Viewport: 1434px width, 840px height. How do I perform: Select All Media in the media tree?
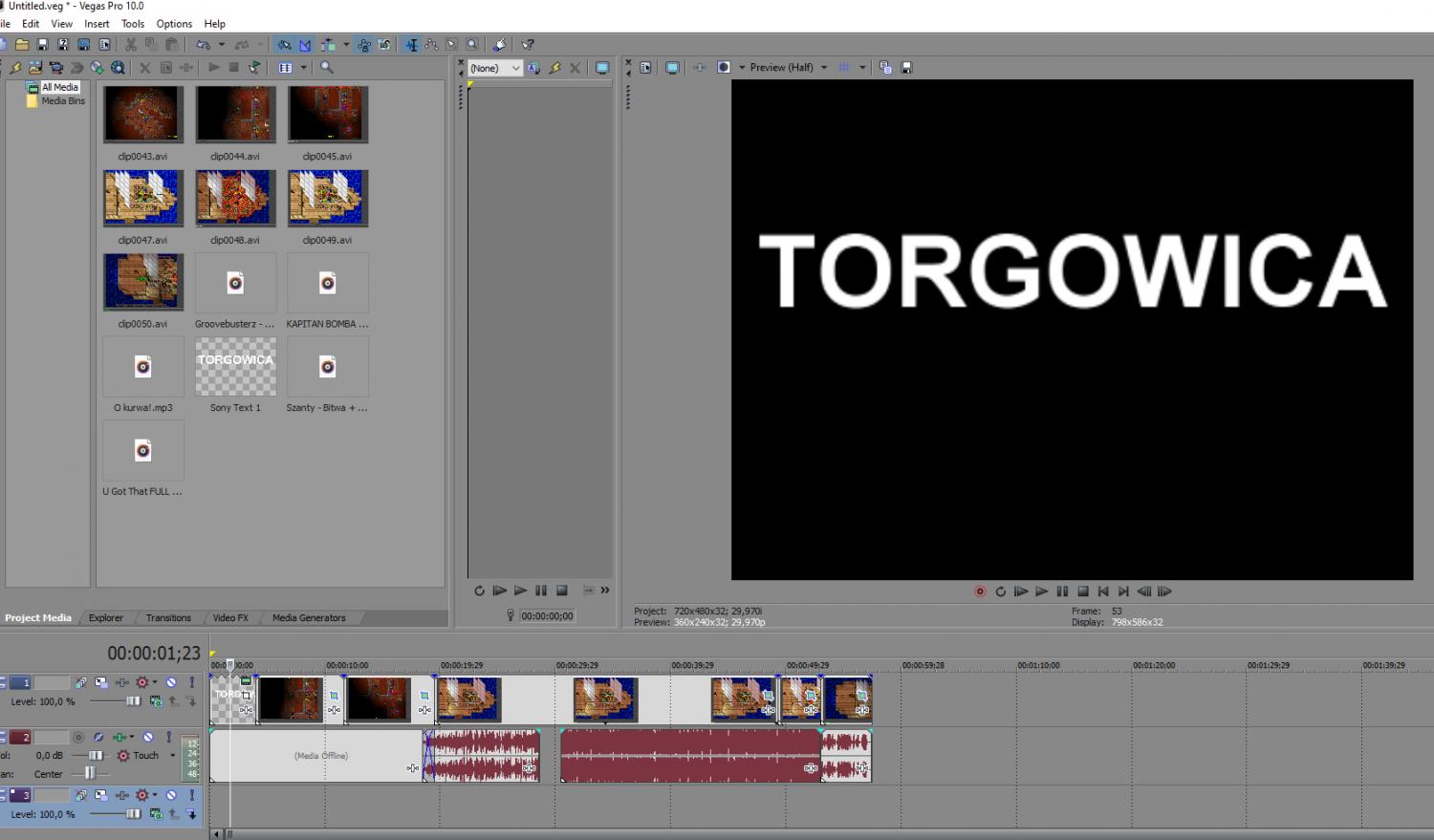tap(59, 87)
